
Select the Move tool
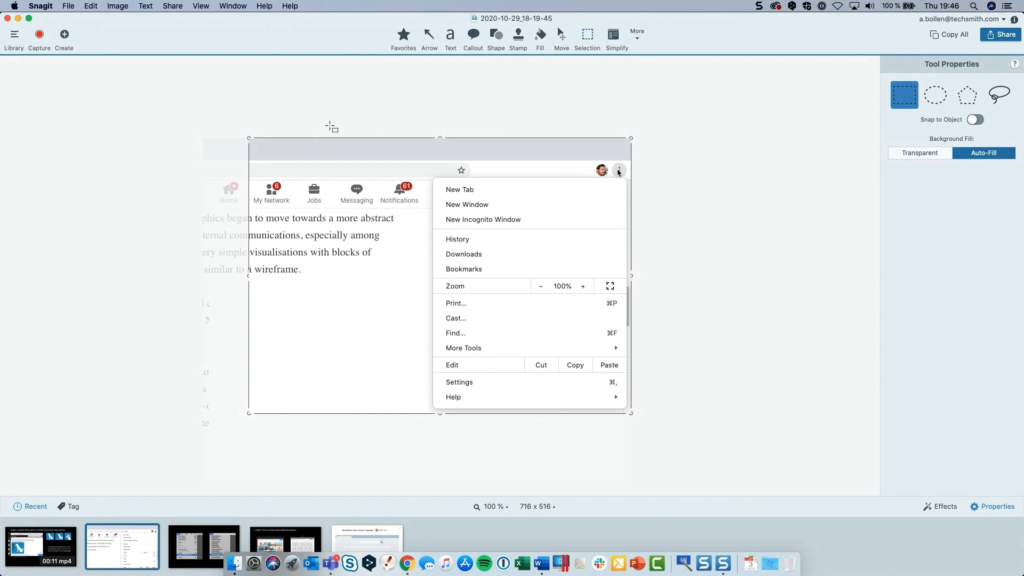561,39
